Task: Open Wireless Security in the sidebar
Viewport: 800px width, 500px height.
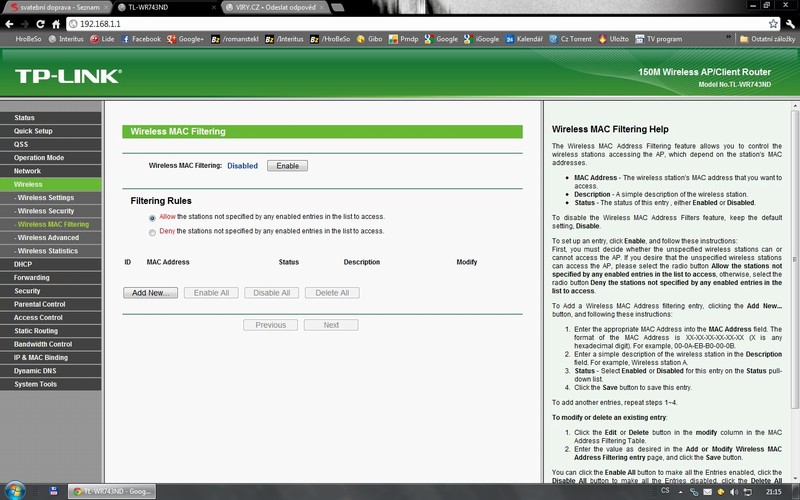Action: (x=45, y=211)
